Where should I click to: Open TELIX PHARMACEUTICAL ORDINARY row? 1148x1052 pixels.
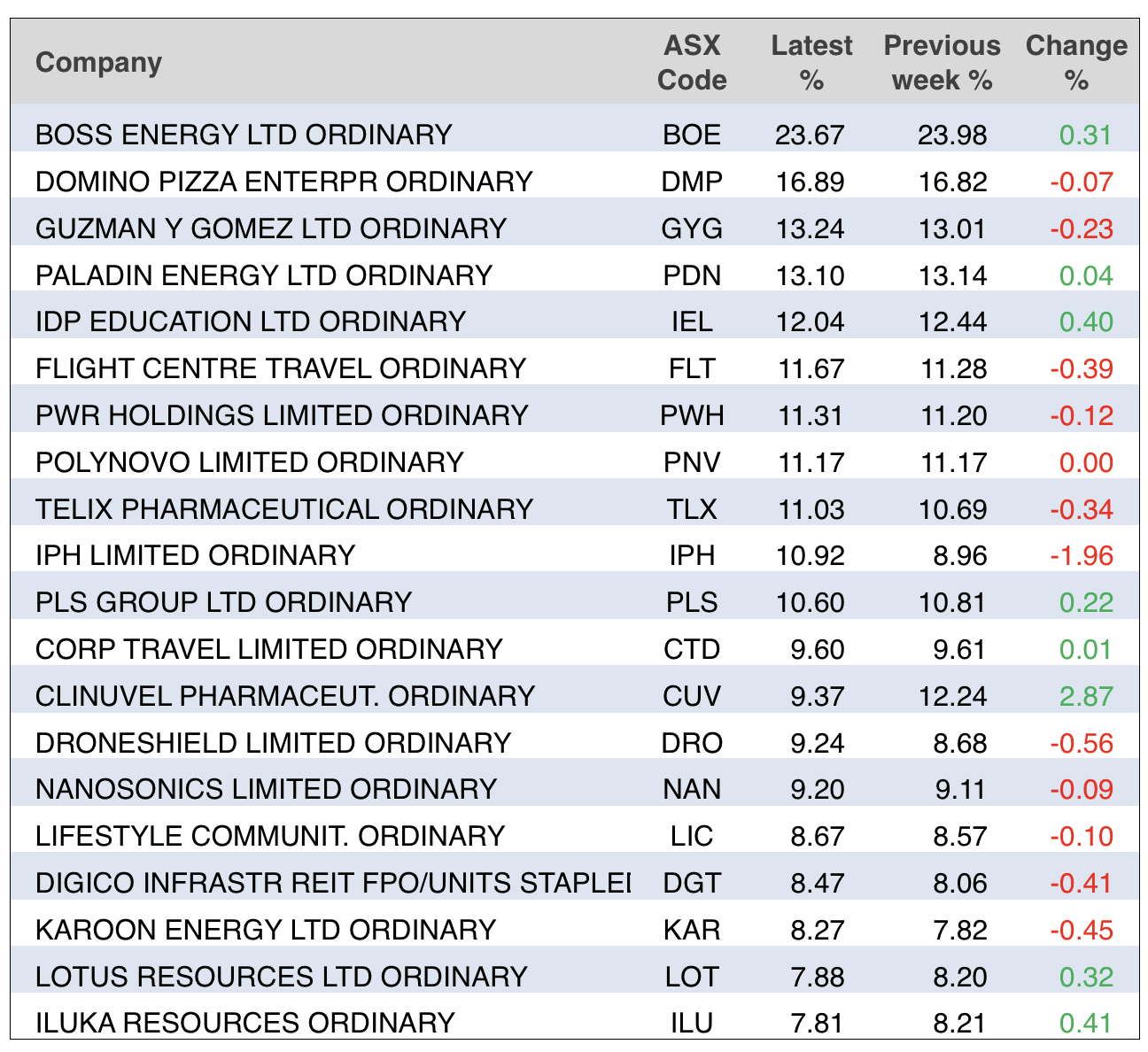[x=284, y=509]
